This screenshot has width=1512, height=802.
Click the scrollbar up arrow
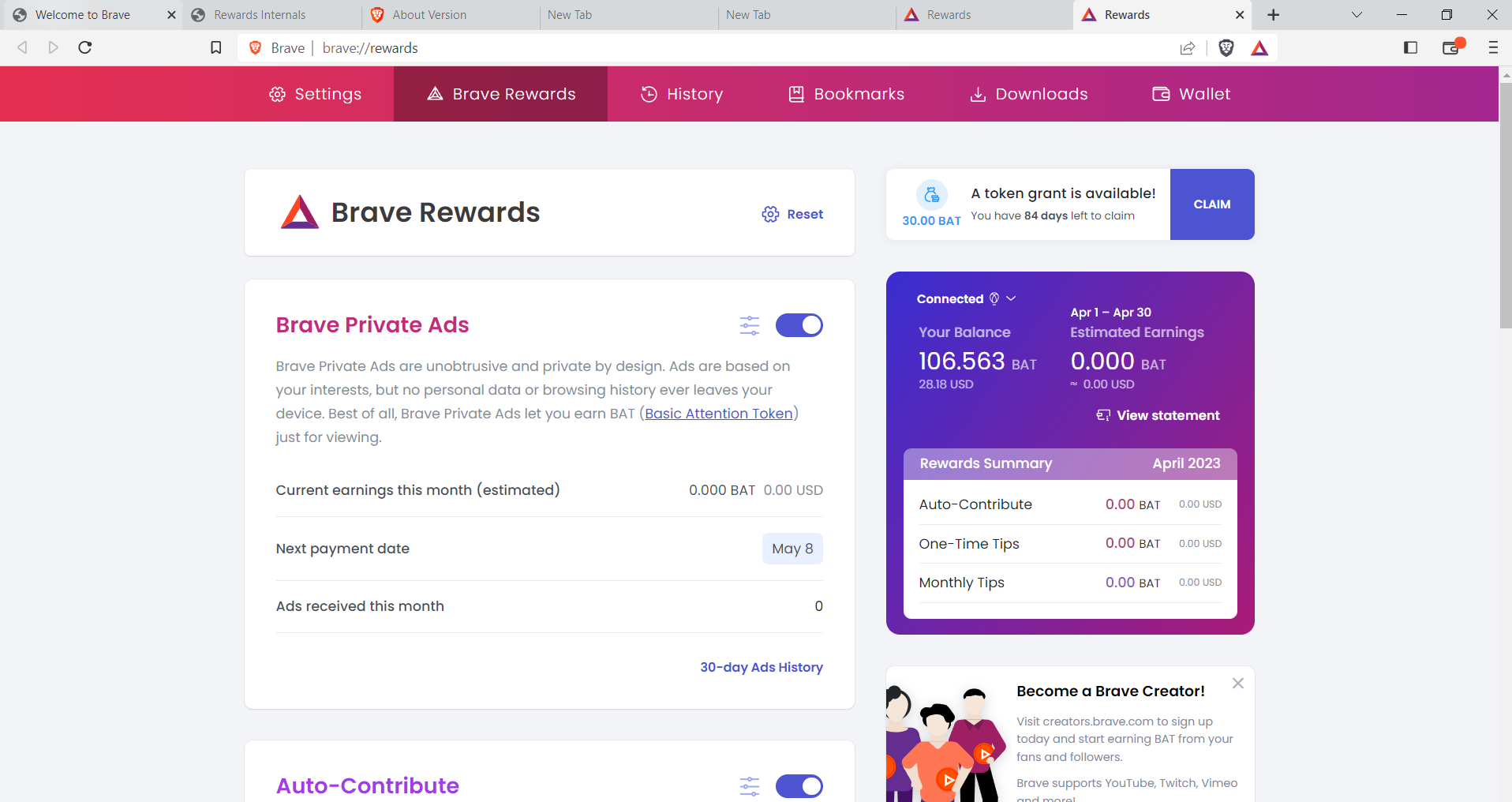pos(1506,76)
